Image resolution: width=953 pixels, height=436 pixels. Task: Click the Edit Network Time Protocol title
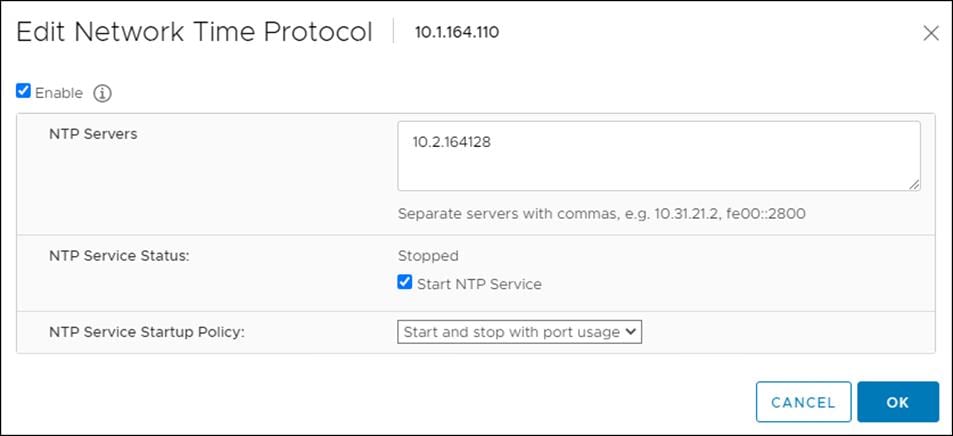tap(194, 32)
